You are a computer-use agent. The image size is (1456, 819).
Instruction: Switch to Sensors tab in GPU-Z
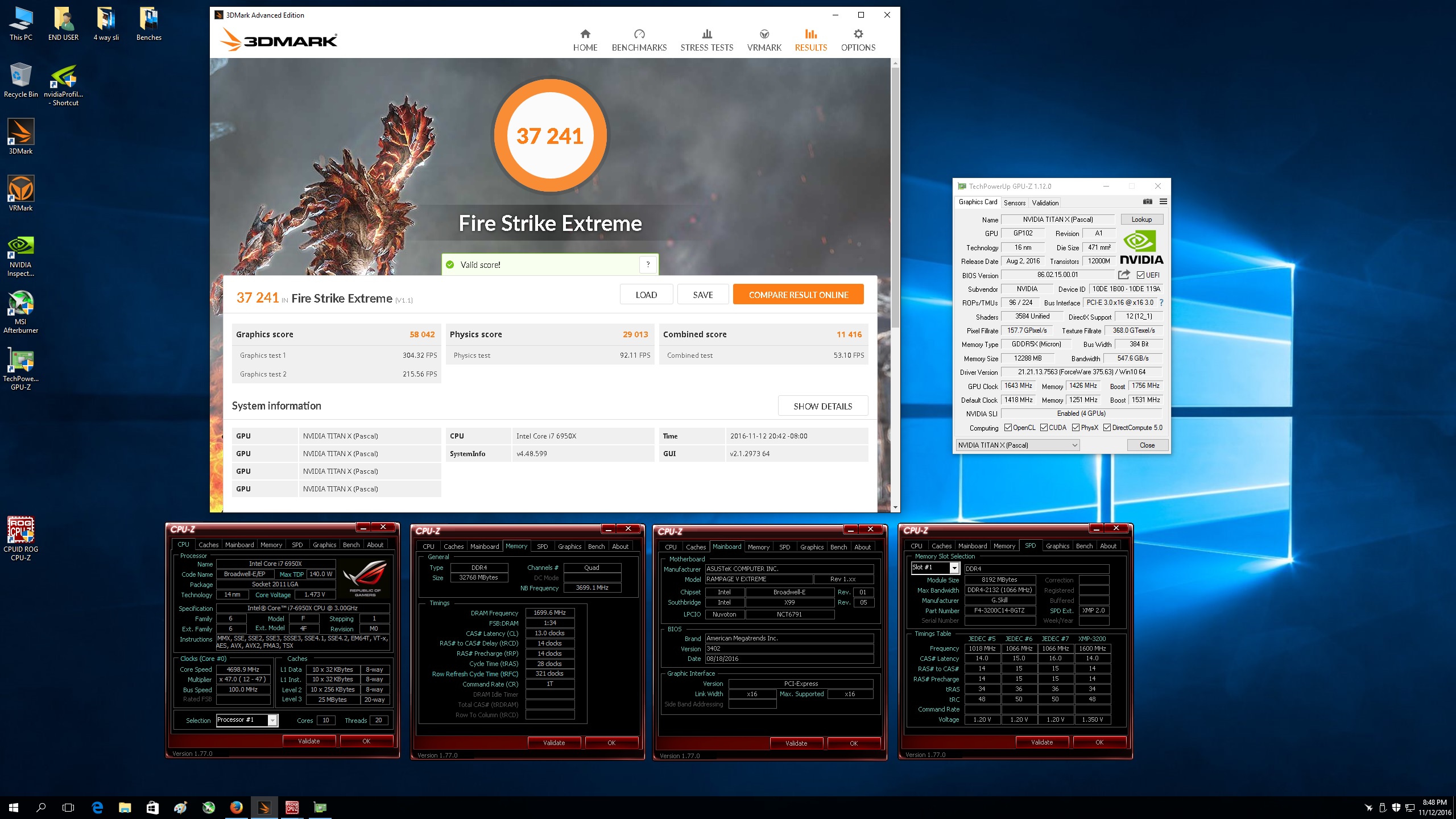pos(1015,202)
